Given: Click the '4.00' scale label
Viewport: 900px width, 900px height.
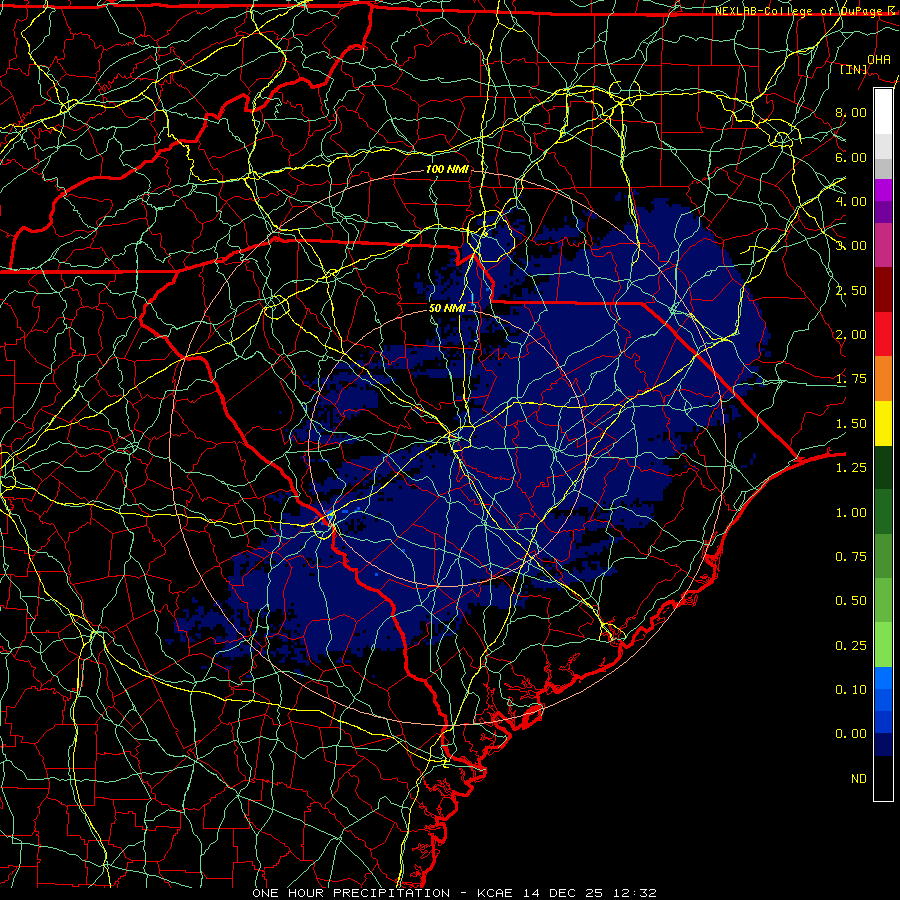Looking at the screenshot, I should click(x=851, y=201).
